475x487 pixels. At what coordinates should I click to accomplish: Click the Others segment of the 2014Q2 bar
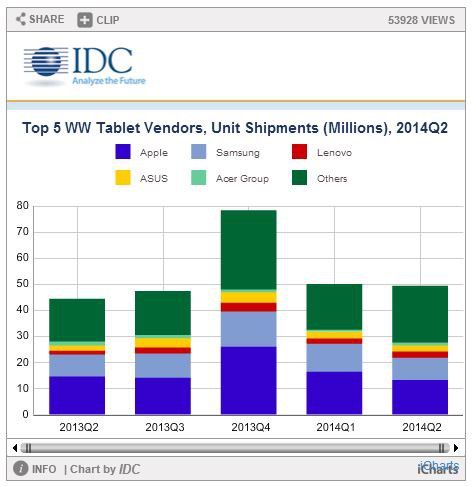coord(420,314)
